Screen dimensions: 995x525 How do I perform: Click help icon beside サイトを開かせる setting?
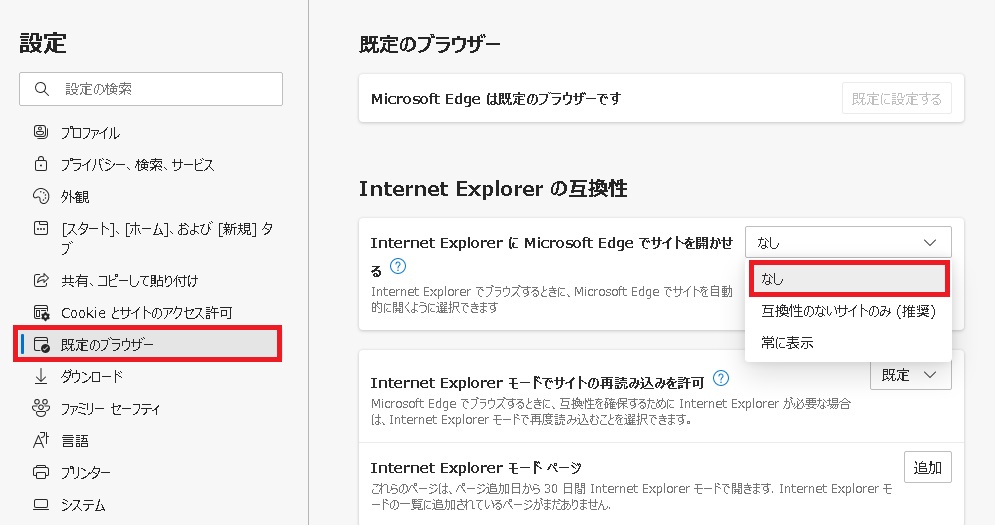point(398,266)
